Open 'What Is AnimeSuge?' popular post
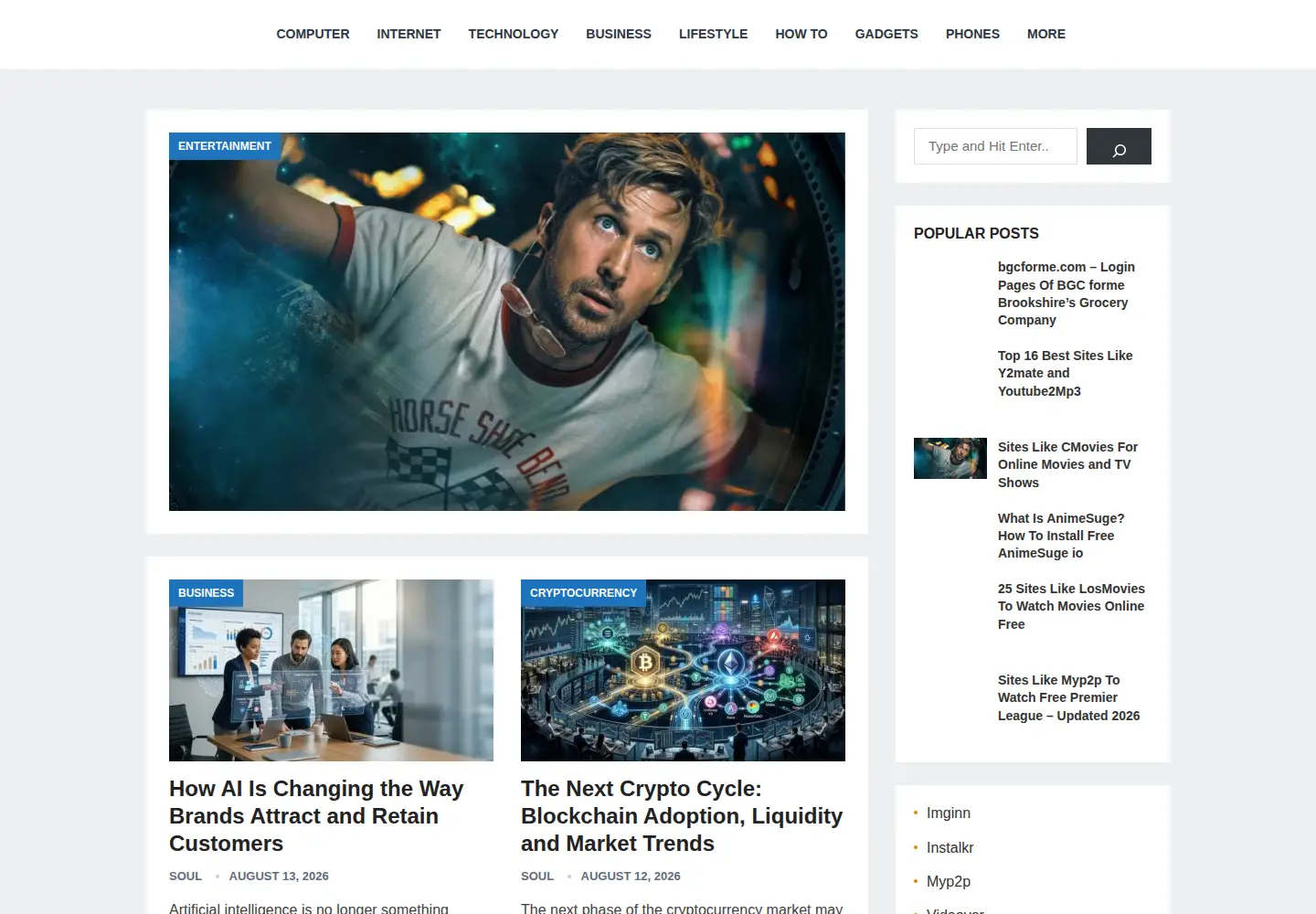This screenshot has height=914, width=1316. 1061,536
